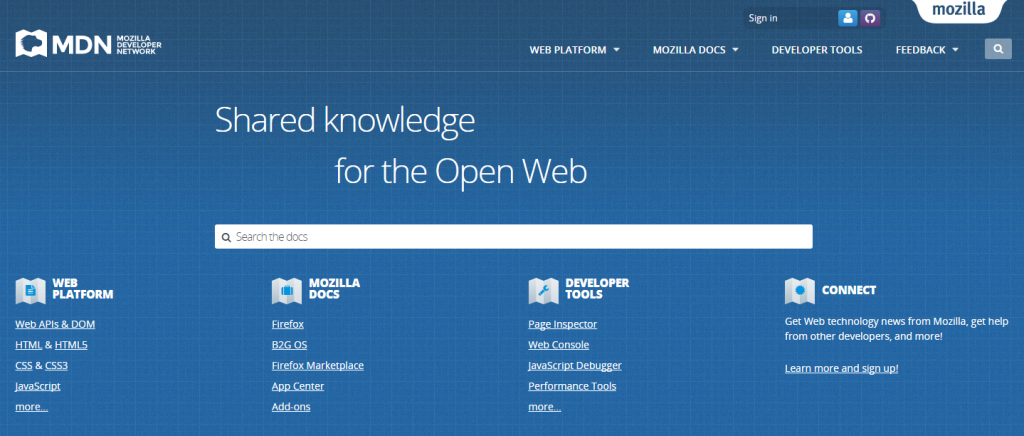Open the Firefox Marketplace link
The image size is (1024, 436).
coord(317,366)
